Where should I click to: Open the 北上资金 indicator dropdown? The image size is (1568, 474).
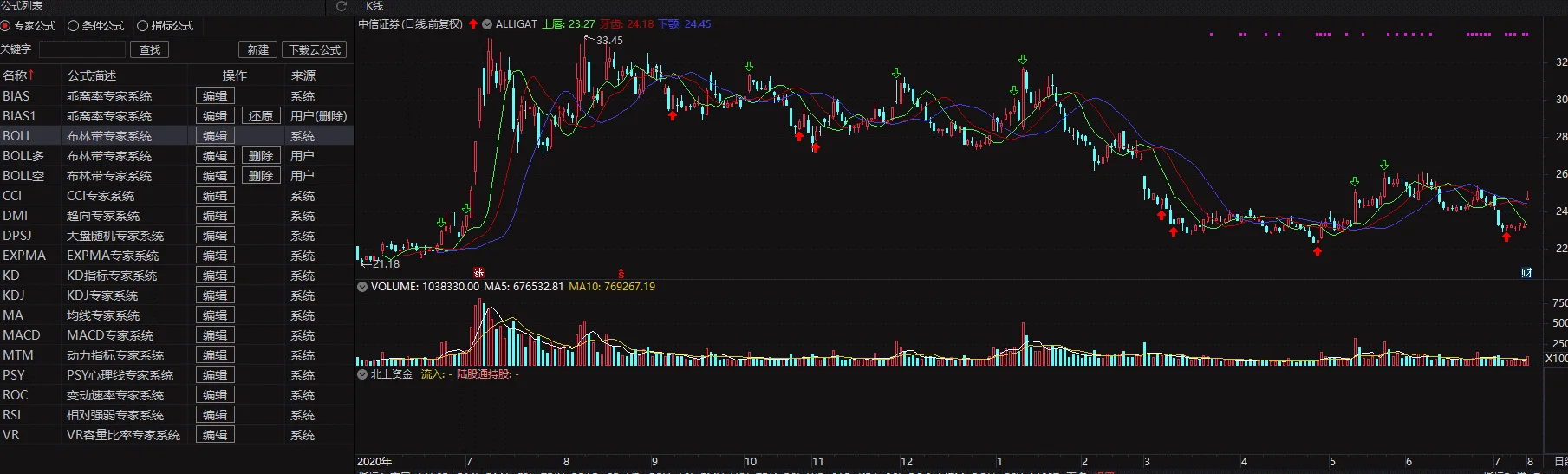coord(362,374)
